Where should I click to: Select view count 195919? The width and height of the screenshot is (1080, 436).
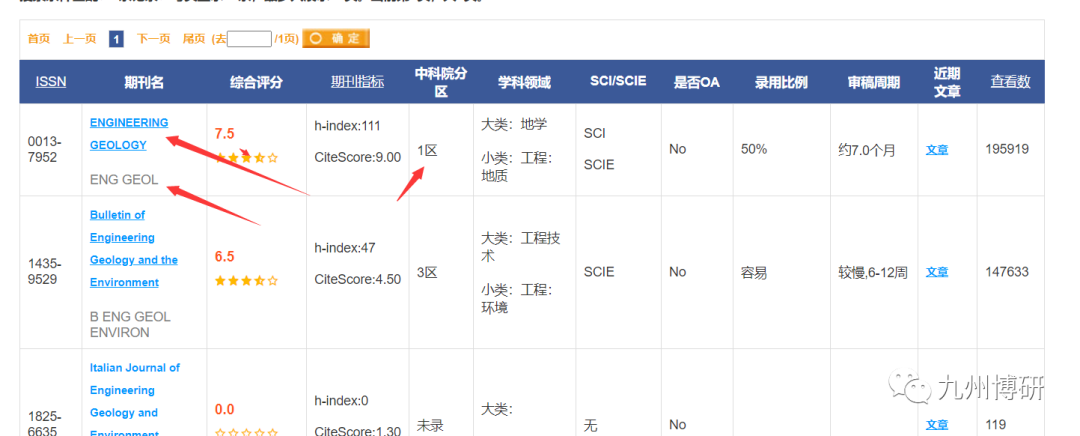[1007, 149]
